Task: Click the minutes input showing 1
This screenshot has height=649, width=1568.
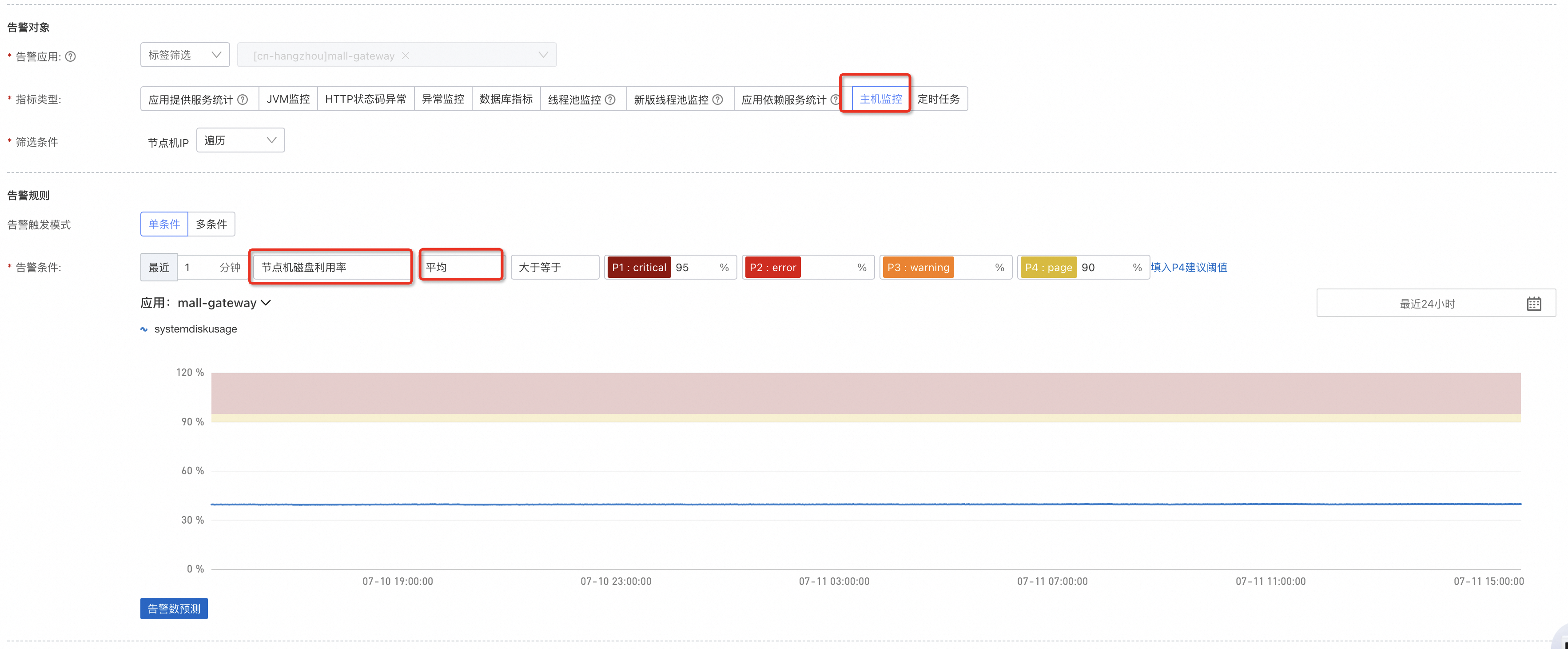Action: click(x=199, y=267)
